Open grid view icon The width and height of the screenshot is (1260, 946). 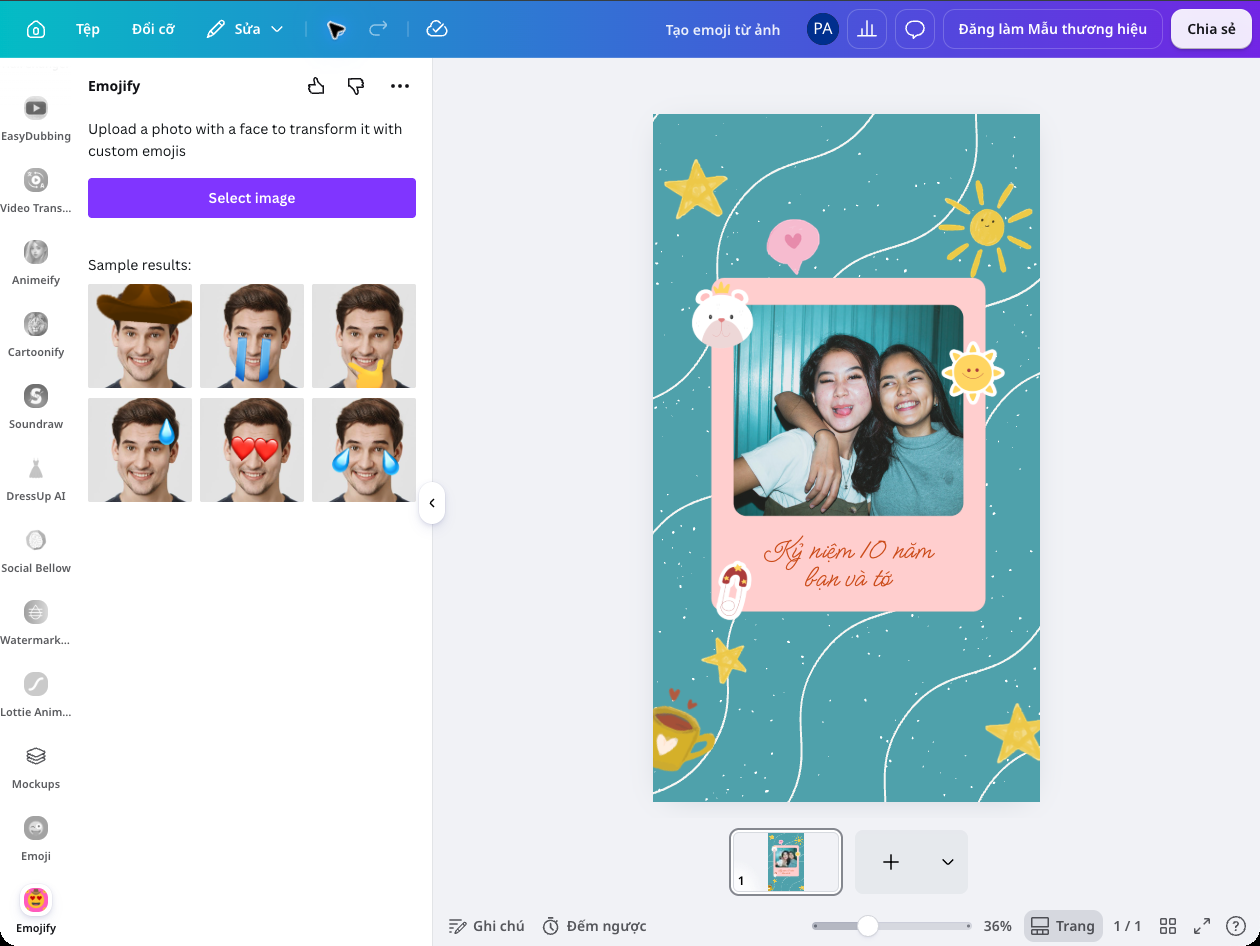(1167, 926)
